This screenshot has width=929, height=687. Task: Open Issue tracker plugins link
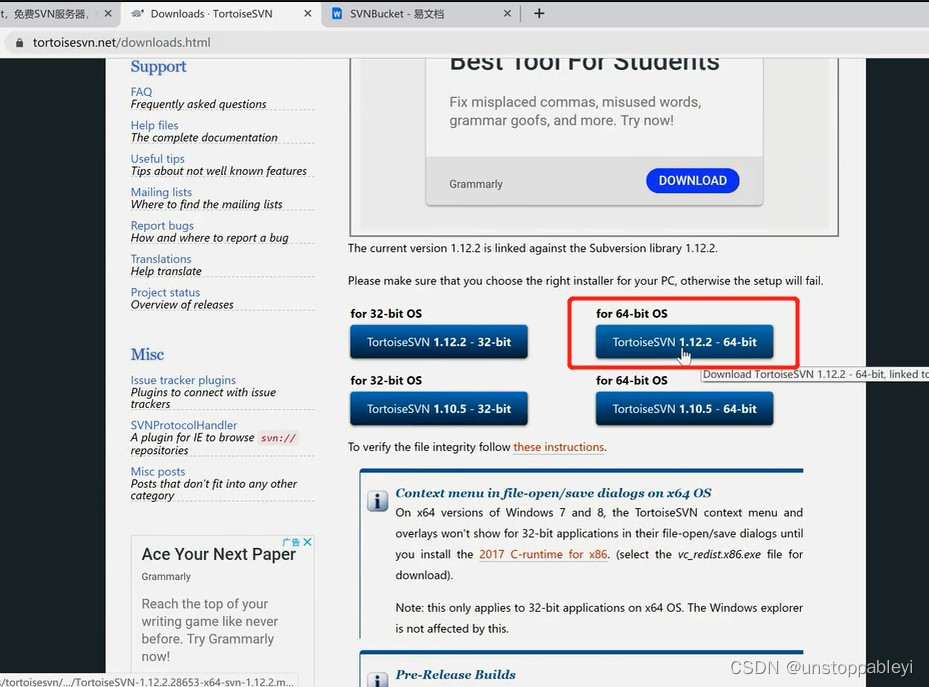(x=183, y=380)
